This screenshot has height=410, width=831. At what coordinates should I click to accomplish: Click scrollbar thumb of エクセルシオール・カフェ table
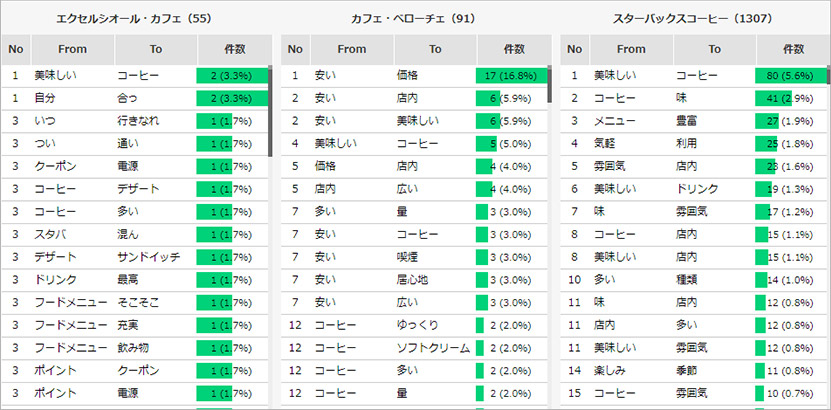tap(270, 111)
